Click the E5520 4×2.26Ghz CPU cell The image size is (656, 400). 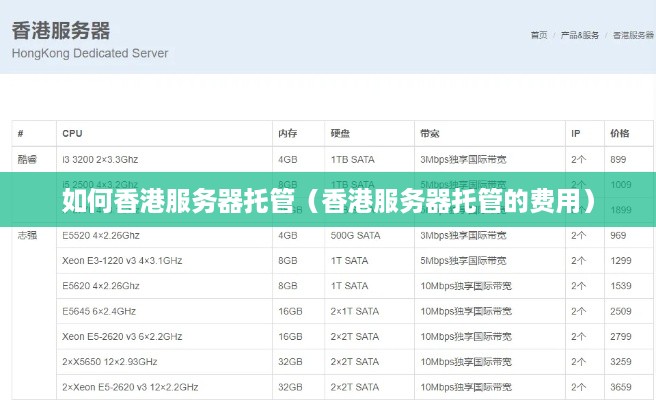click(101, 235)
